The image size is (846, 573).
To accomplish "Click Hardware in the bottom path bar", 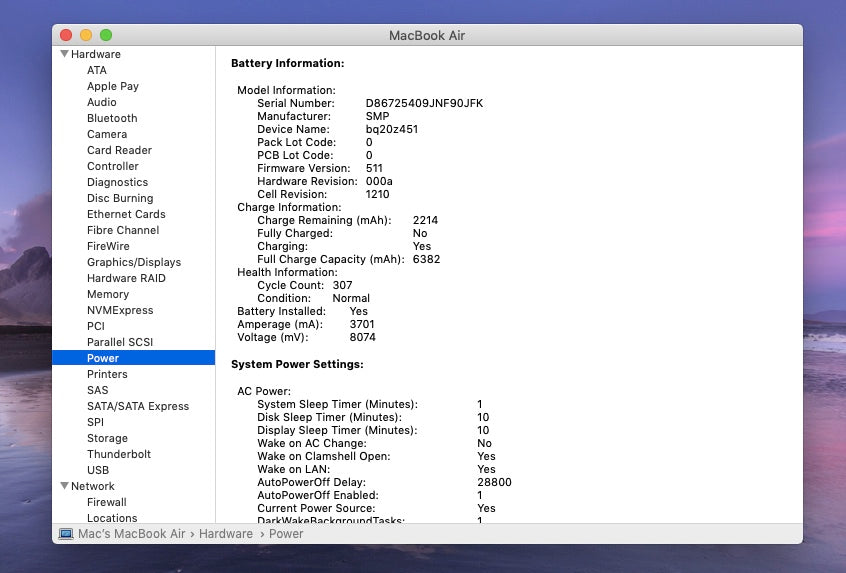I will coord(225,534).
